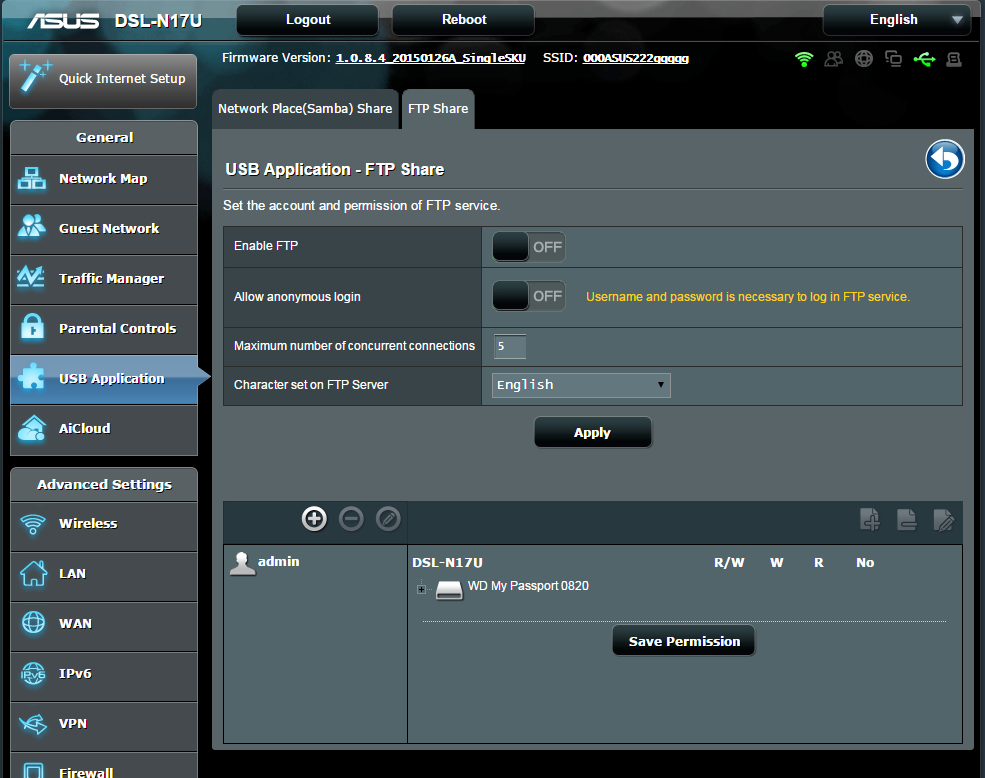Screen dimensions: 985x778
Task: Click the remove account minus icon
Action: [351, 519]
